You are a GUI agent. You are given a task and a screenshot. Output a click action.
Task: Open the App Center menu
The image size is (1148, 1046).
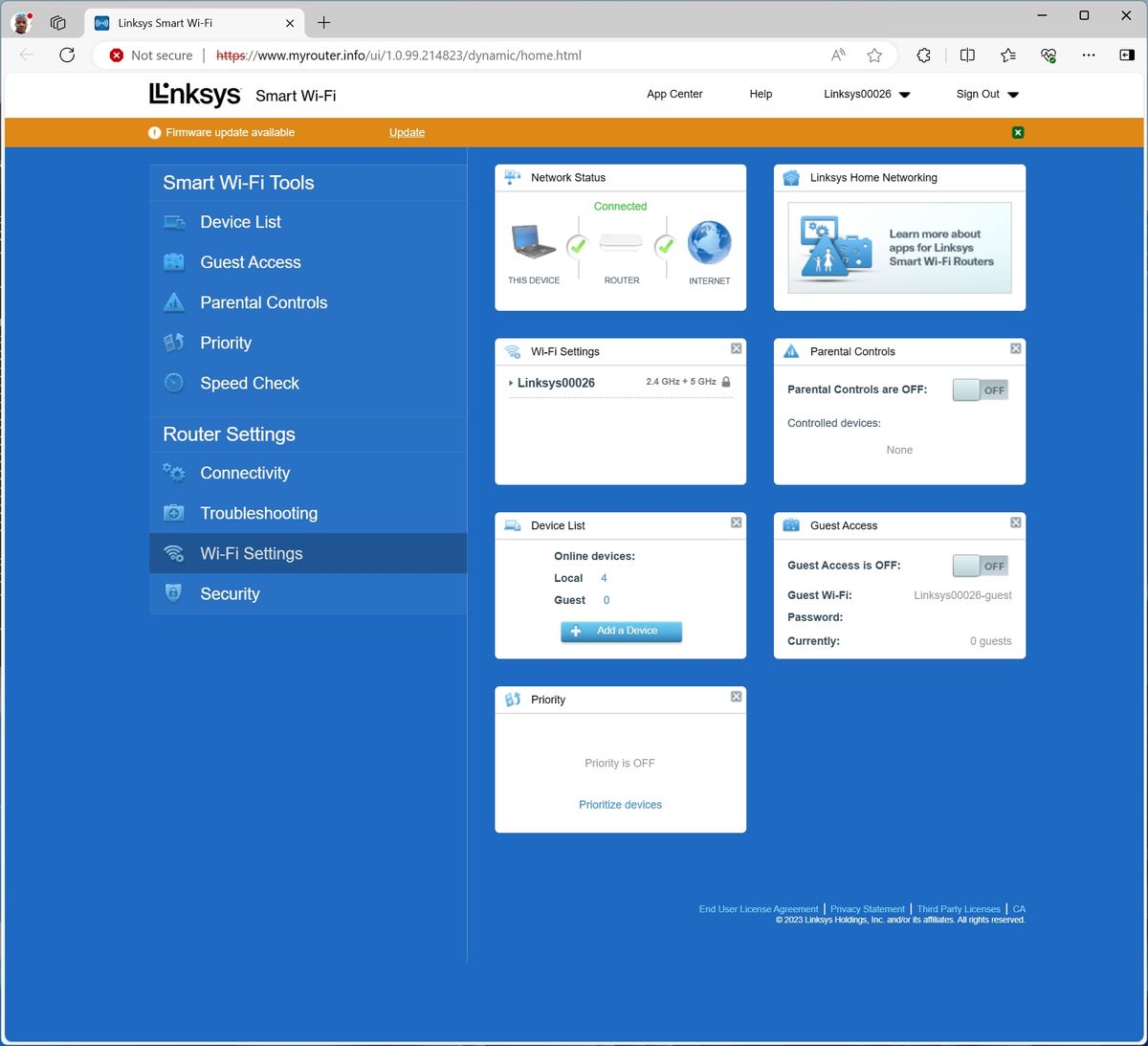click(x=674, y=94)
